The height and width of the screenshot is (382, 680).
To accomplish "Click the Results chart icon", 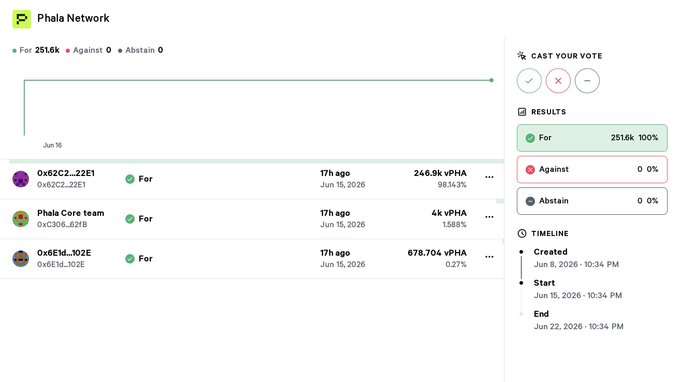I will coord(522,112).
